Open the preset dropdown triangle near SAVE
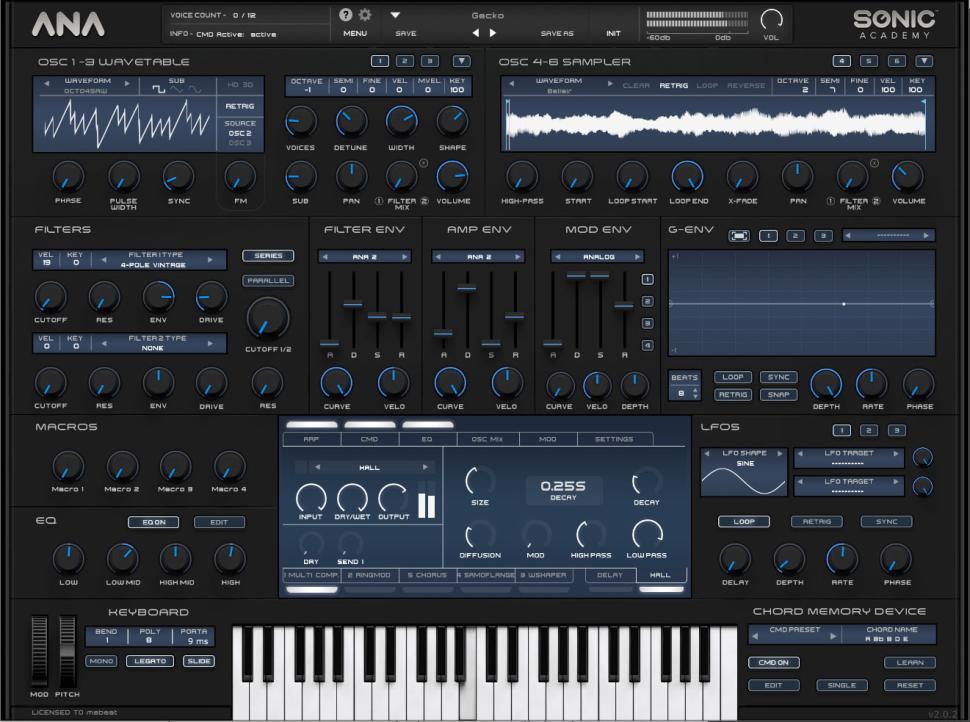The width and height of the screenshot is (970, 722). [395, 15]
